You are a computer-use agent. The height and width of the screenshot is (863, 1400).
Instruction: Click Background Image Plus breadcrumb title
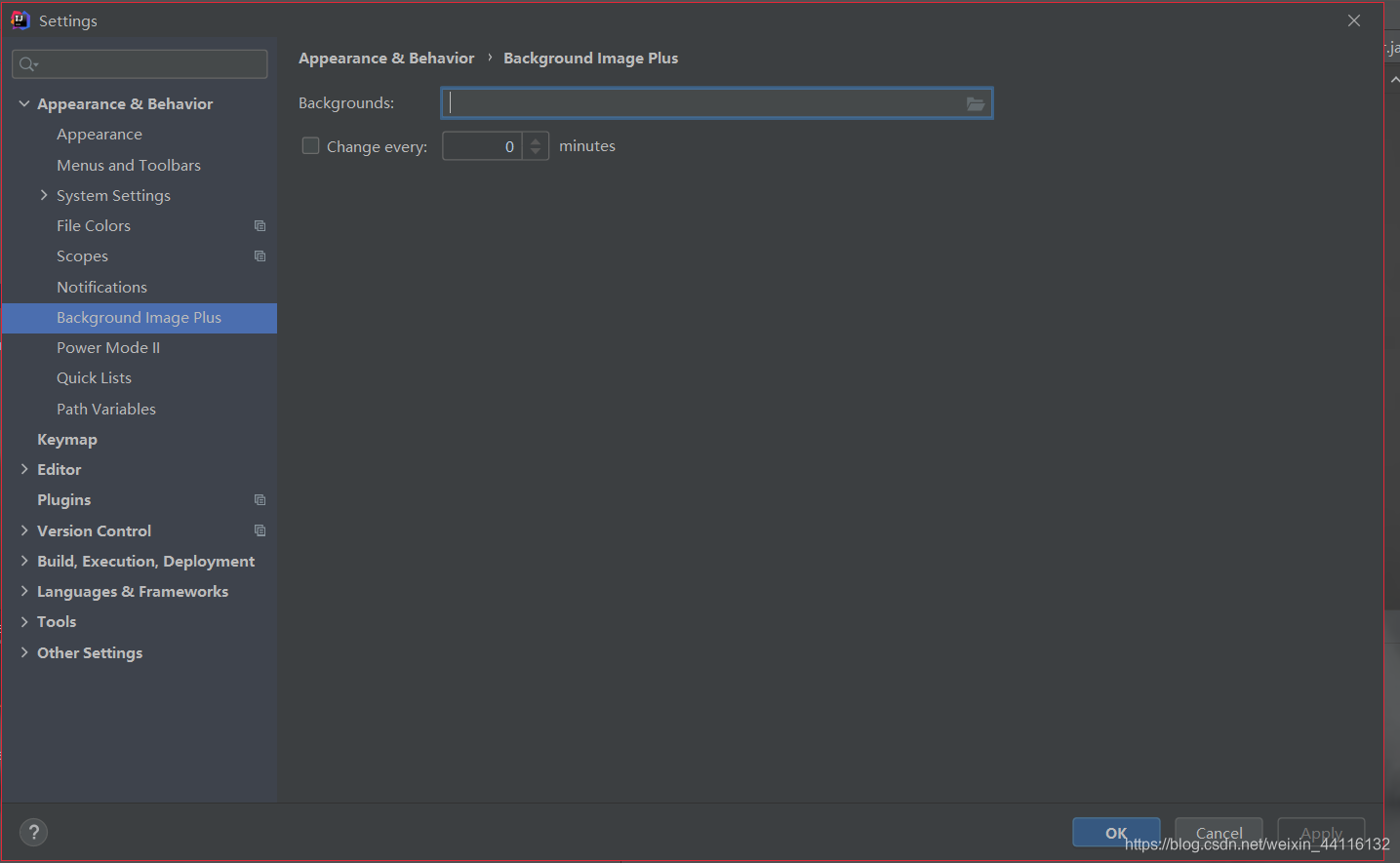click(590, 59)
